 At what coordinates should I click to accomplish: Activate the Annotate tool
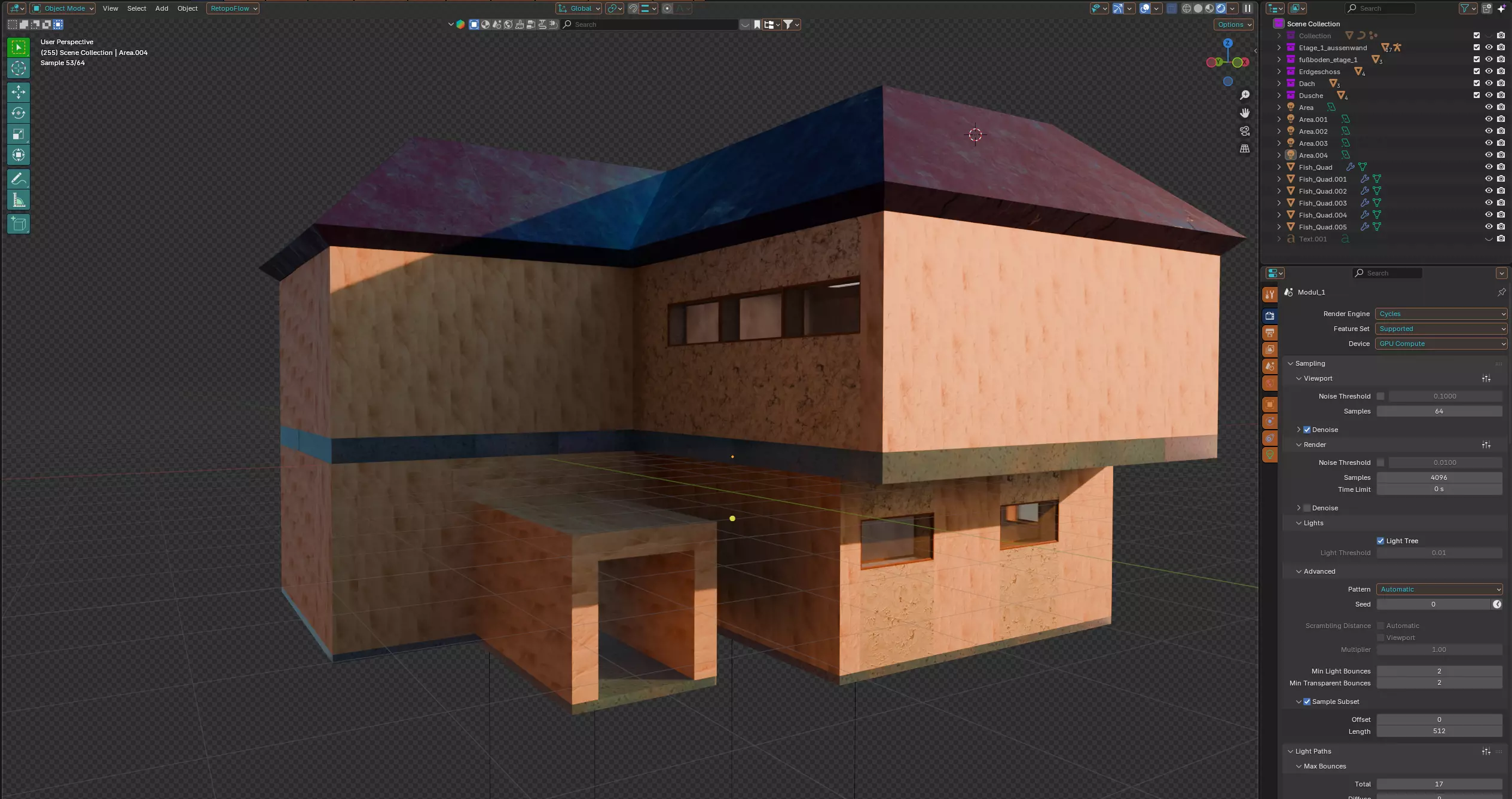(19, 179)
